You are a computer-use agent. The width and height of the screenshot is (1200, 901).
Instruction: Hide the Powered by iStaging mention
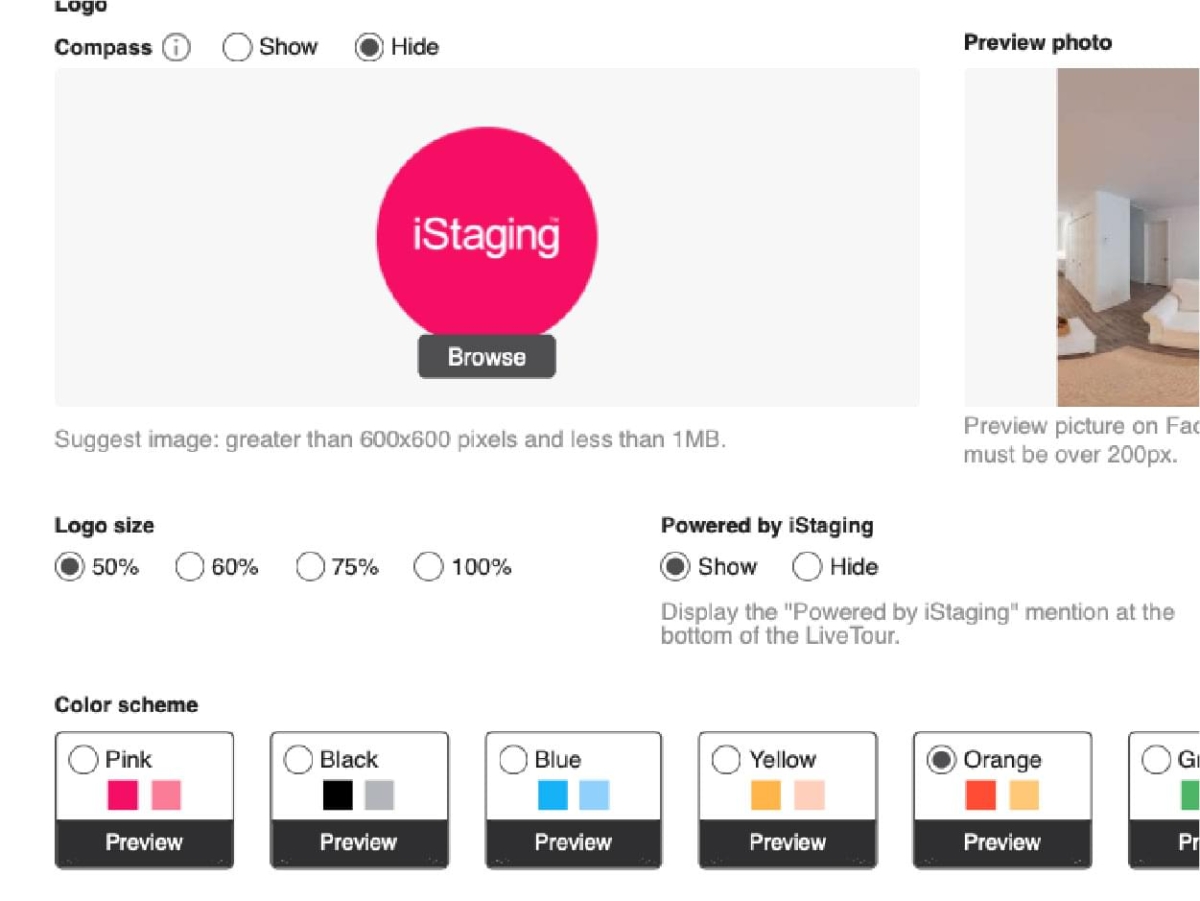807,567
